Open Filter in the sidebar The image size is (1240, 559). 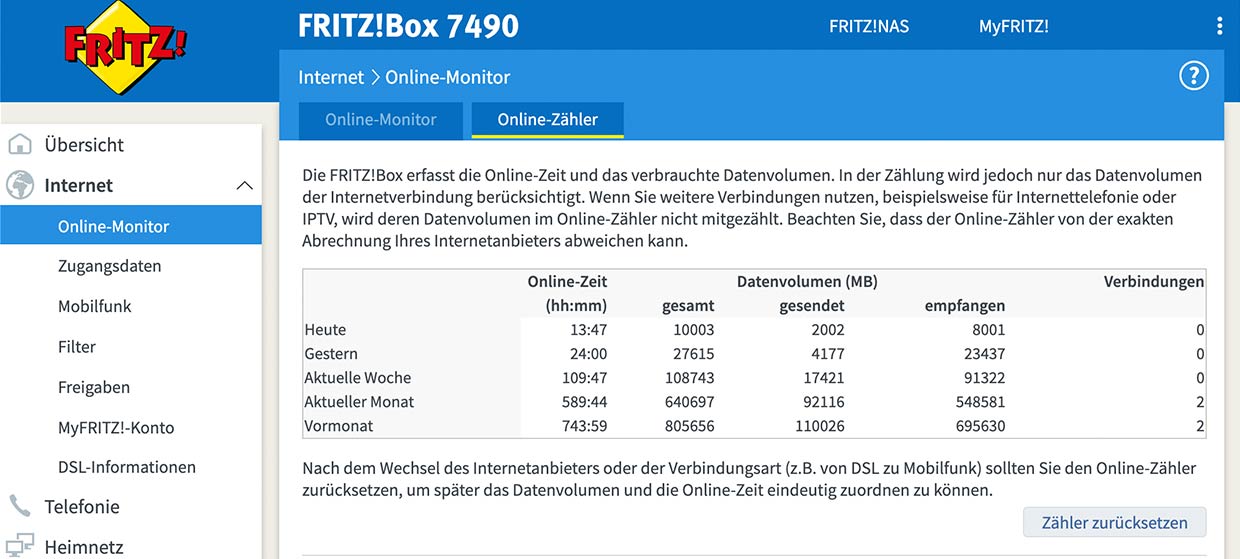pos(77,347)
